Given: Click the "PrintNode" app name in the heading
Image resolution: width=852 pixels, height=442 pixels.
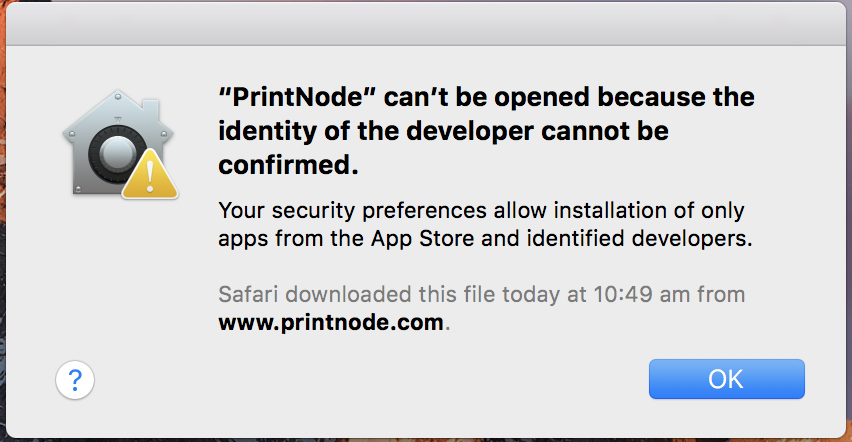Looking at the screenshot, I should pyautogui.click(x=298, y=97).
